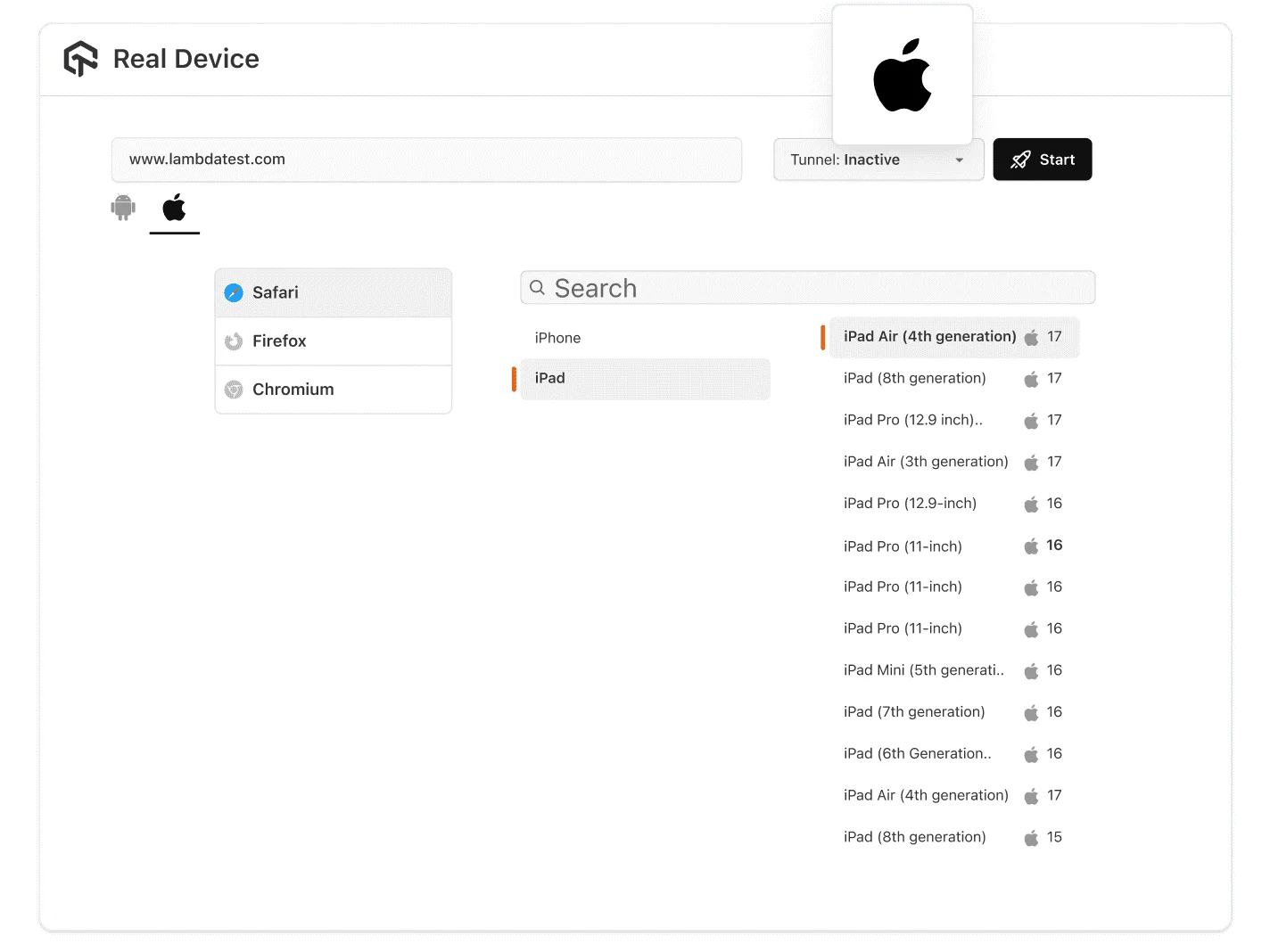
Task: Select iPad Pro (12.9 inch).. version 17
Action: pos(954,420)
